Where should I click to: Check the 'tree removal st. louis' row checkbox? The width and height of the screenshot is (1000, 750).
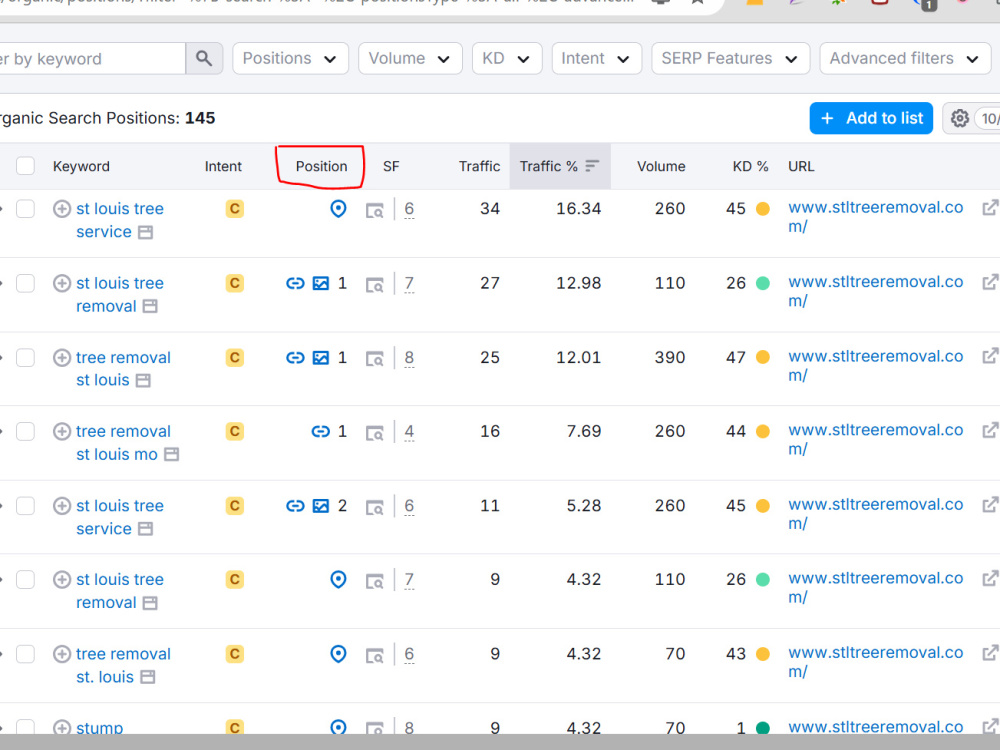tap(26, 654)
